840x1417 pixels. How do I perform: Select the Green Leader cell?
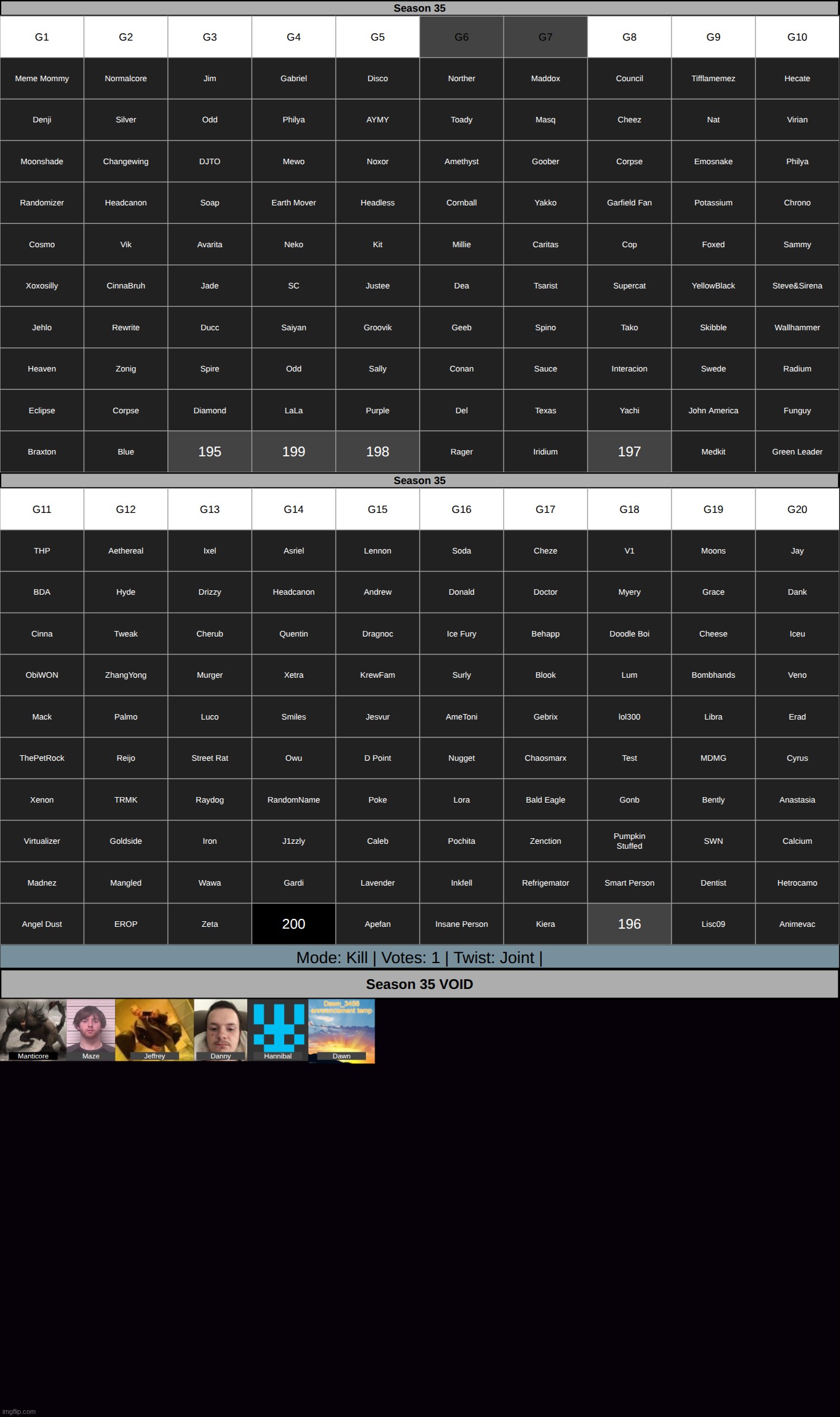[x=797, y=451]
